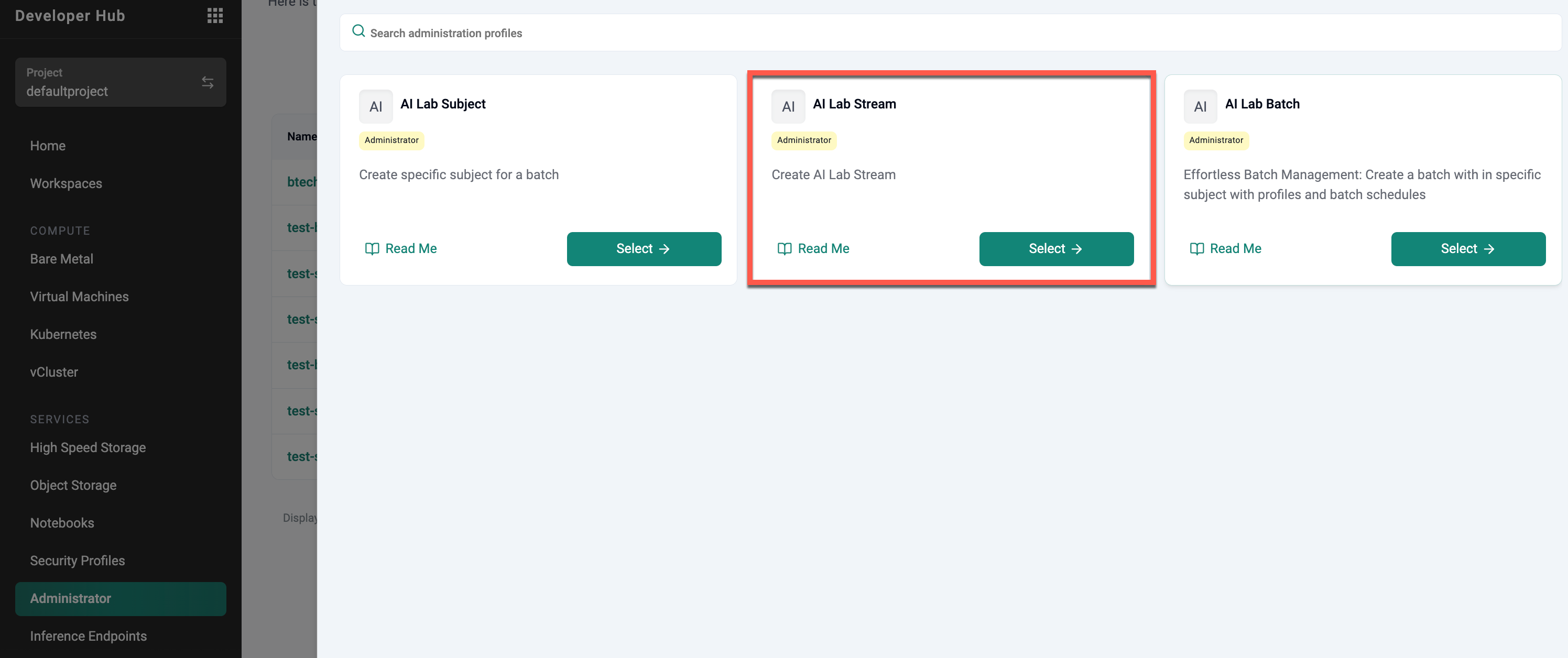Screen dimensions: 1568x658
Task: Click the book icon beside Read Me on AI Lab Subject
Action: tap(372, 248)
